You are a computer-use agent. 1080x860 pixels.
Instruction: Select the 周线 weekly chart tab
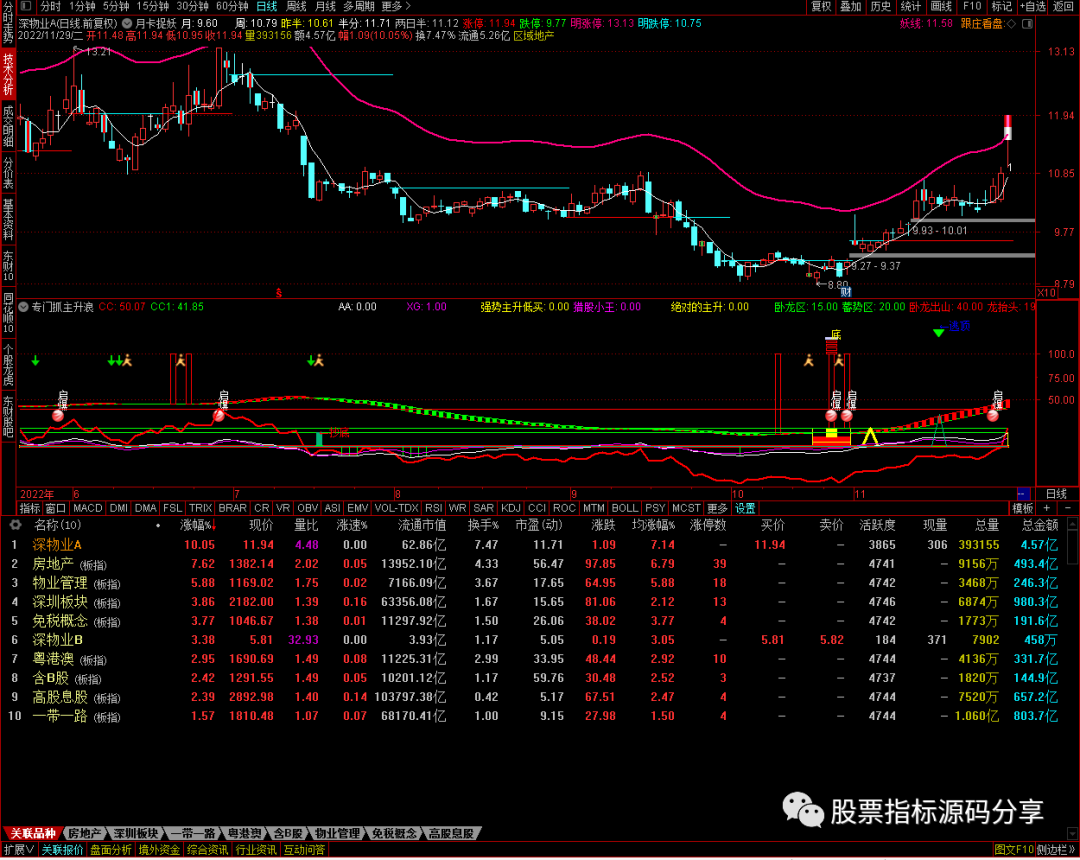point(296,6)
